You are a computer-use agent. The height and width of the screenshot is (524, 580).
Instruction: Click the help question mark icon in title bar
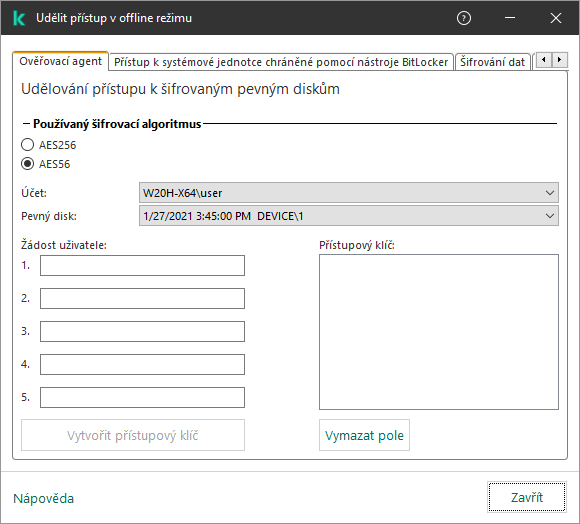[463, 18]
